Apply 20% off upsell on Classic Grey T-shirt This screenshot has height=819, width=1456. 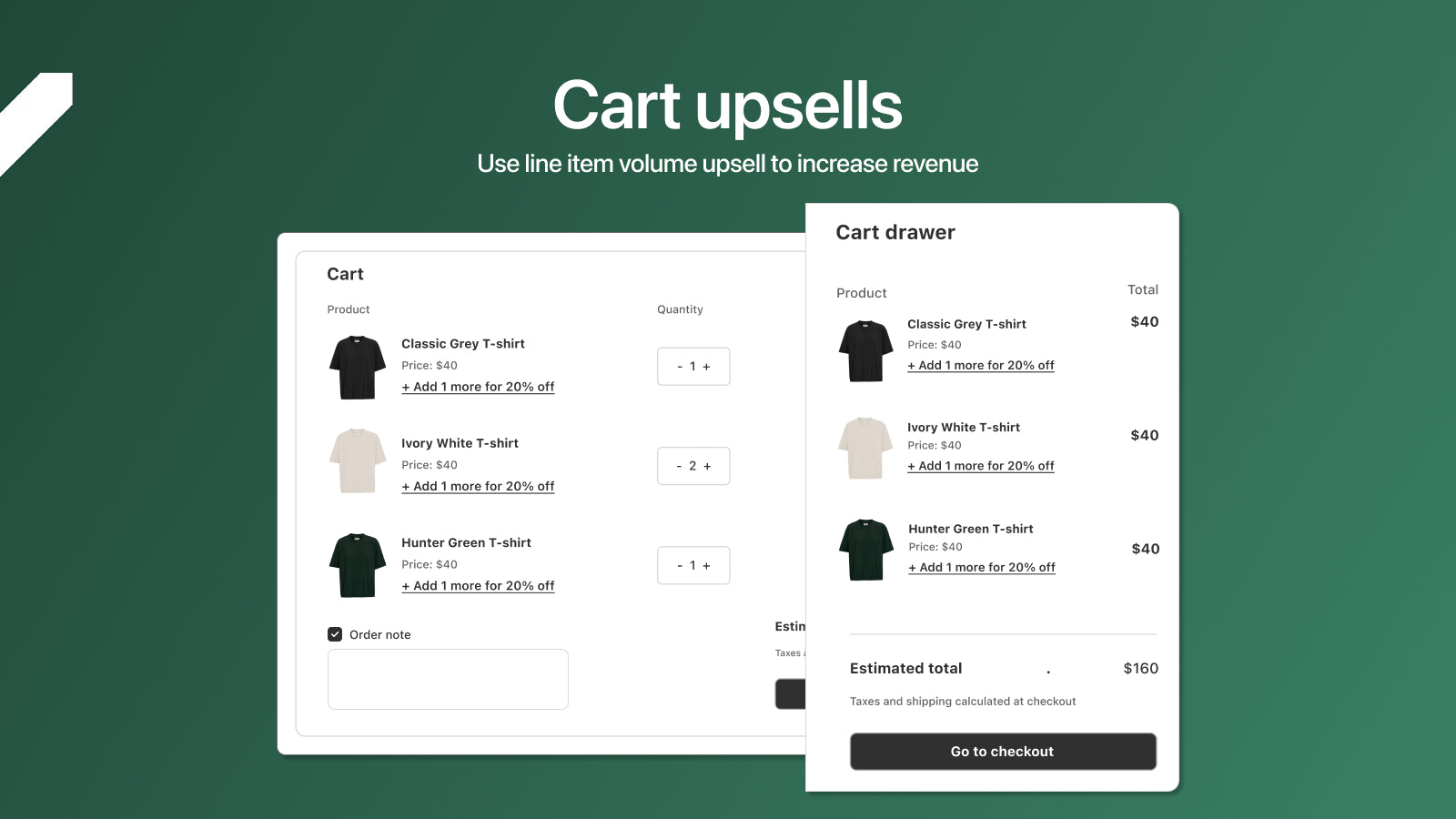tap(478, 386)
